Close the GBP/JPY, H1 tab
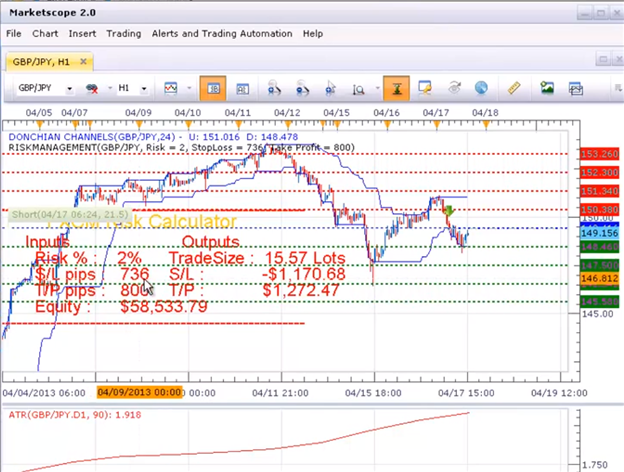624x472 pixels. click(x=83, y=62)
